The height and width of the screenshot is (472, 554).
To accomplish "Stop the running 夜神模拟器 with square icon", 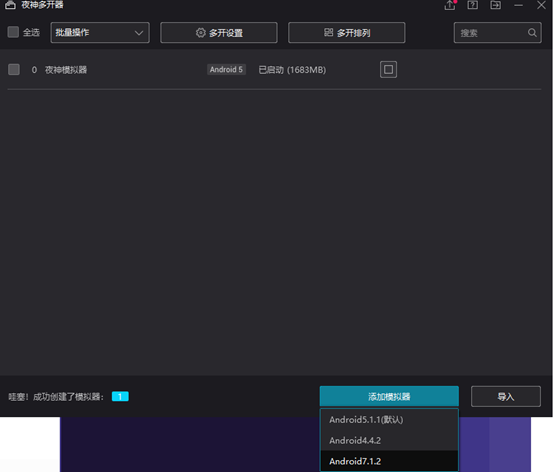I will click(x=388, y=69).
